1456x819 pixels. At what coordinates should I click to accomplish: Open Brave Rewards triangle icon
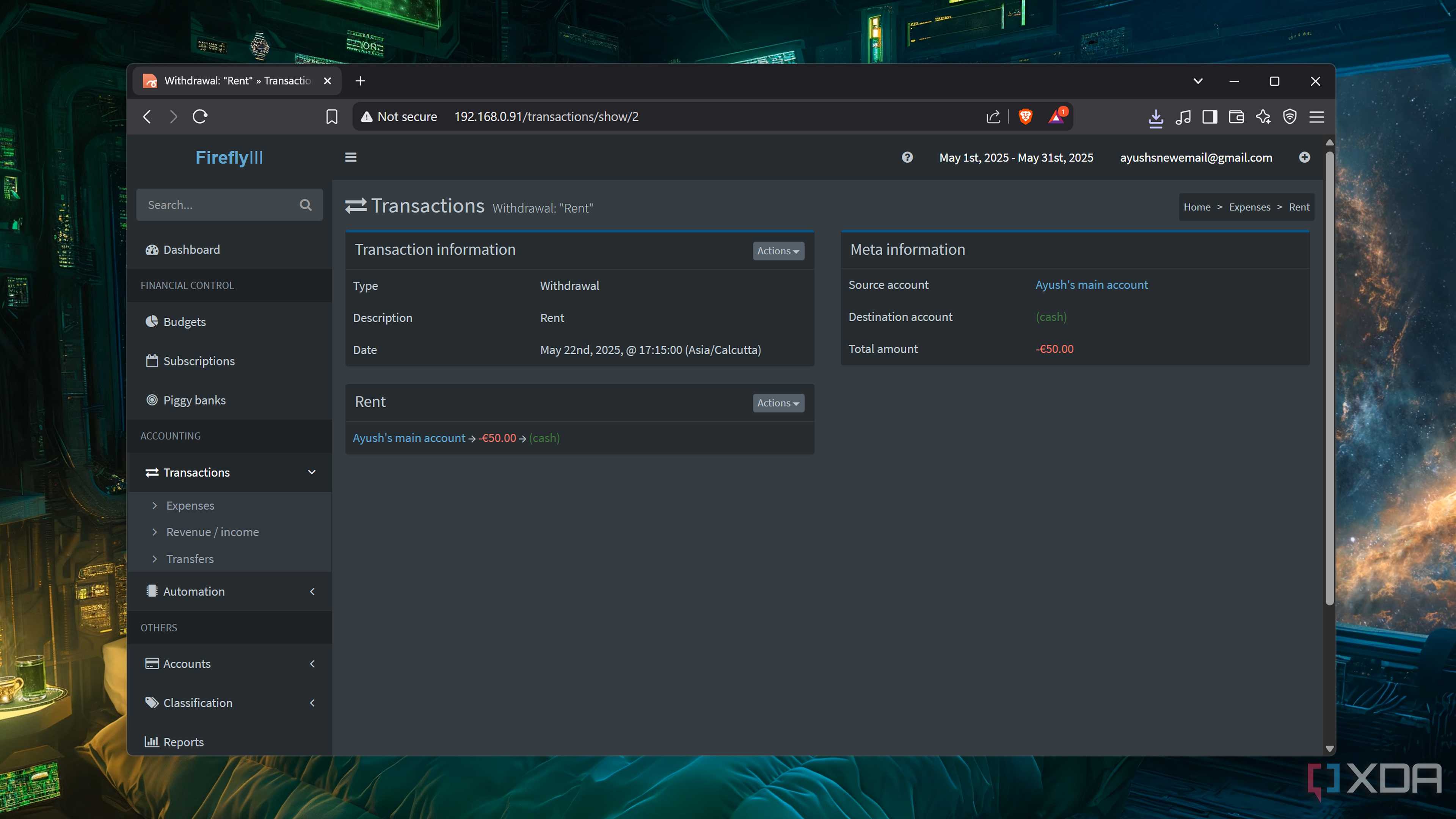coord(1056,116)
